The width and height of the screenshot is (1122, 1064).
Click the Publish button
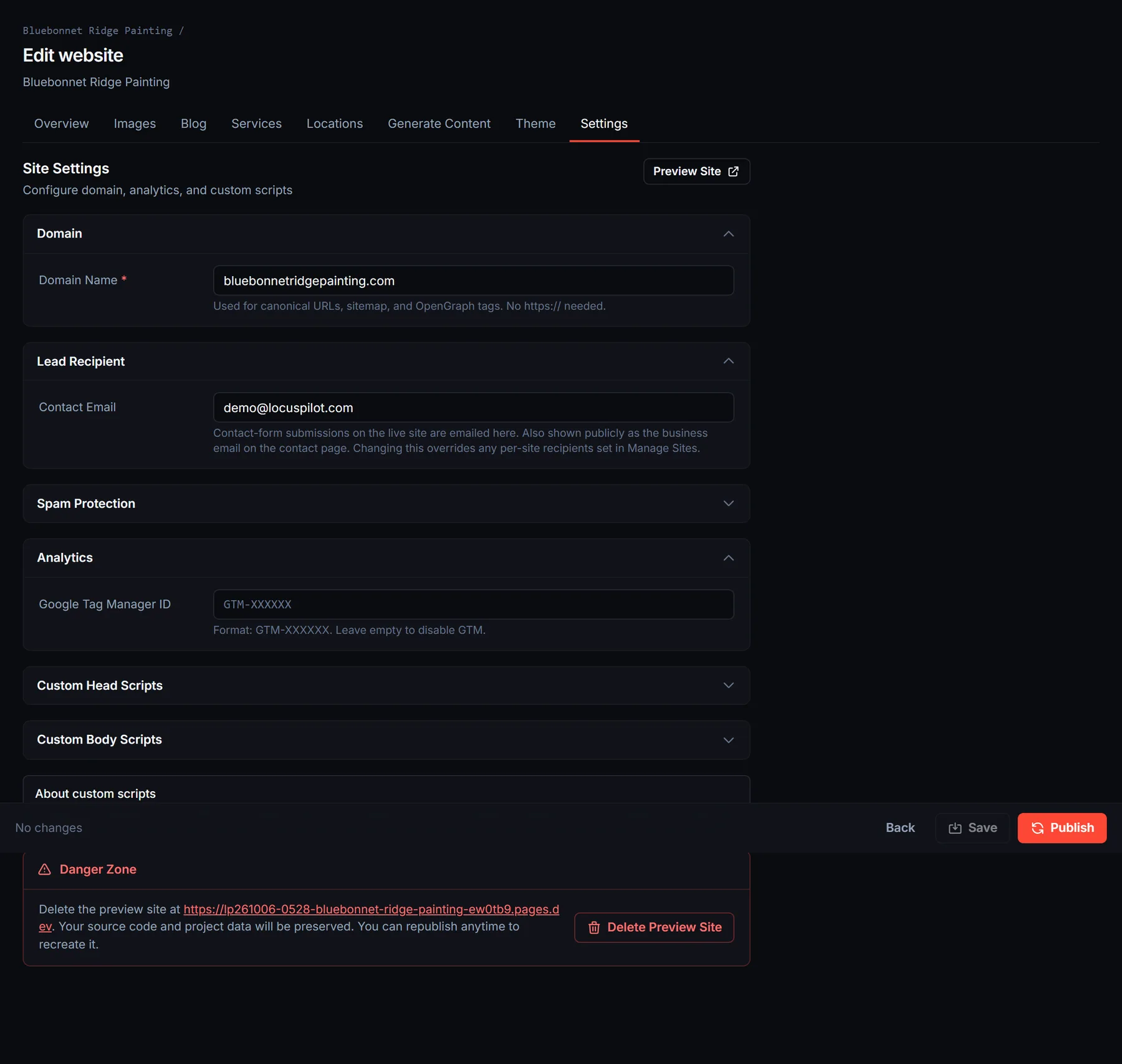pyautogui.click(x=1062, y=828)
